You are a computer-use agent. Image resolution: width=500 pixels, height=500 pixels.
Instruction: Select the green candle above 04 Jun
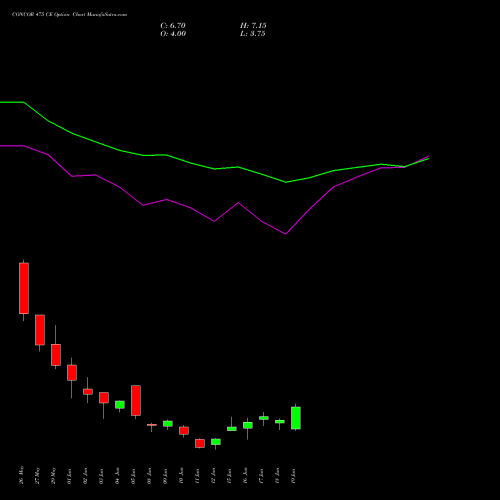tap(120, 405)
